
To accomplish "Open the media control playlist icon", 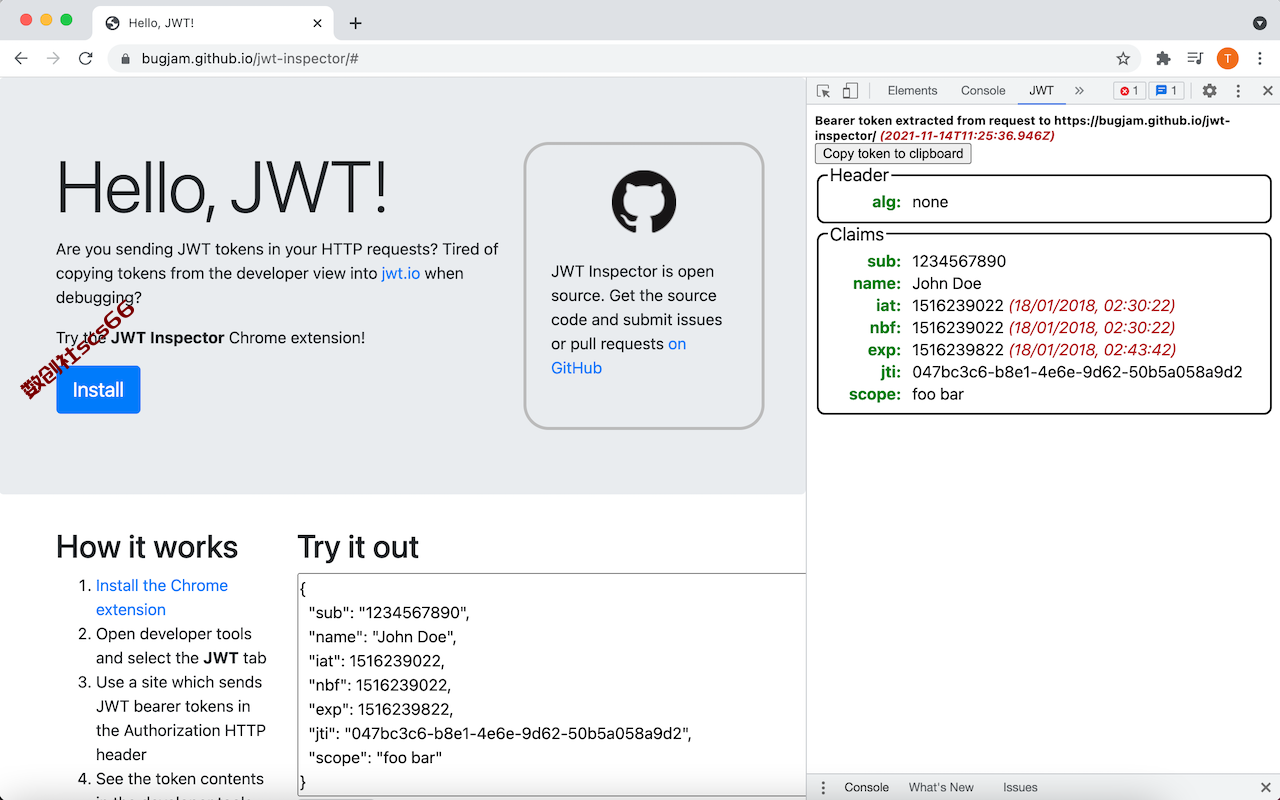I will click(x=1195, y=58).
